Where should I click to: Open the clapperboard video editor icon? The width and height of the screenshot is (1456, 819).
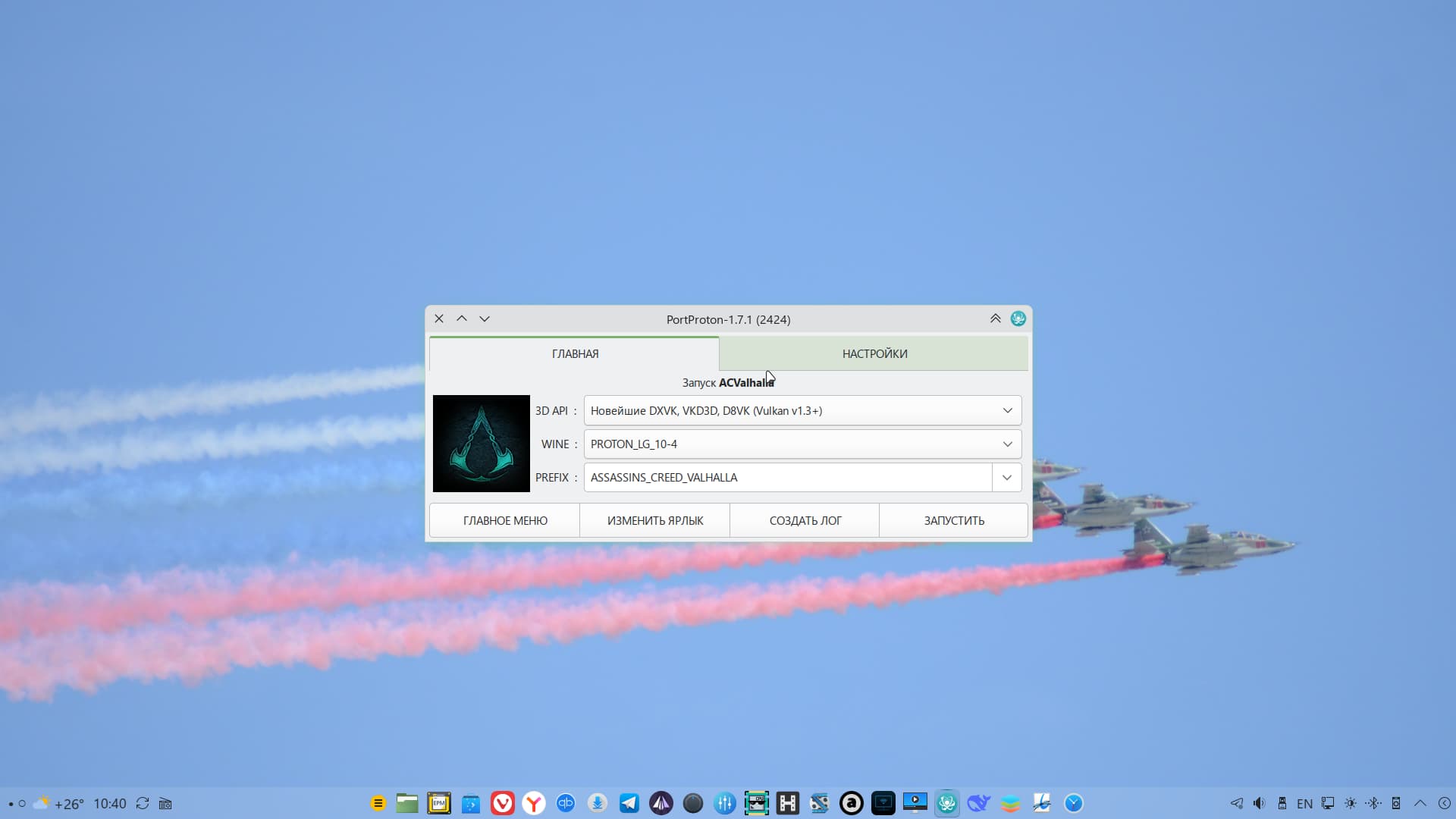click(x=820, y=803)
